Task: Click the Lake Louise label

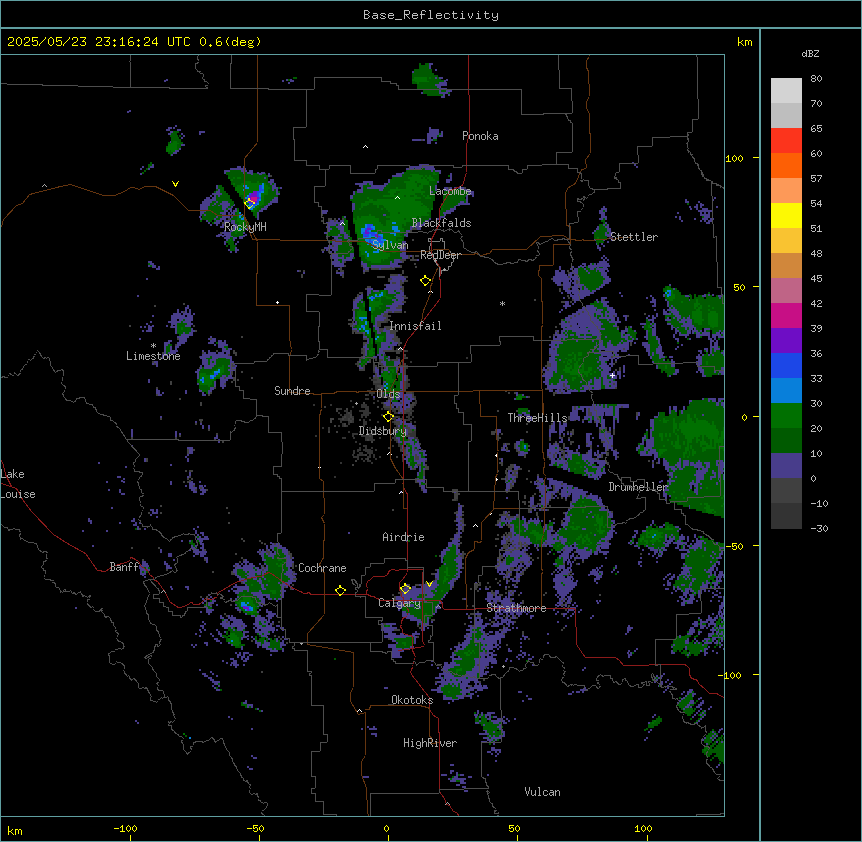Action: 17,484
